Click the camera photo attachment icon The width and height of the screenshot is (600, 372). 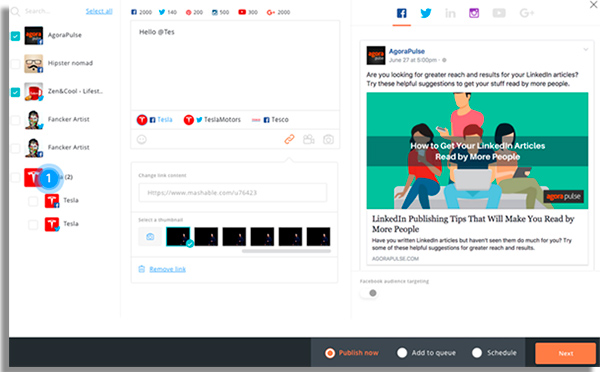point(328,139)
